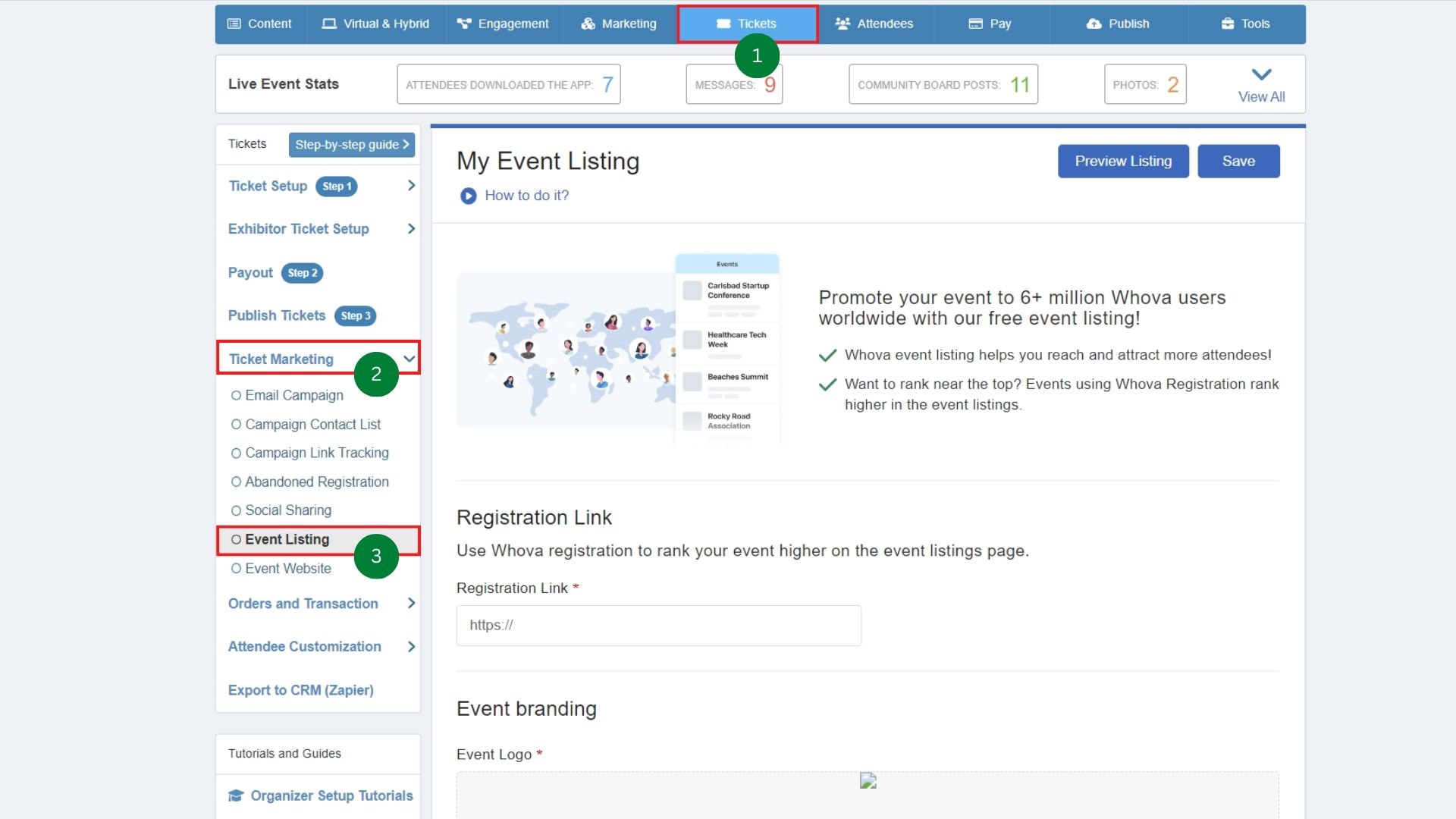Select the Engagement icon in the top bar
Viewport: 1456px width, 819px height.
click(463, 24)
